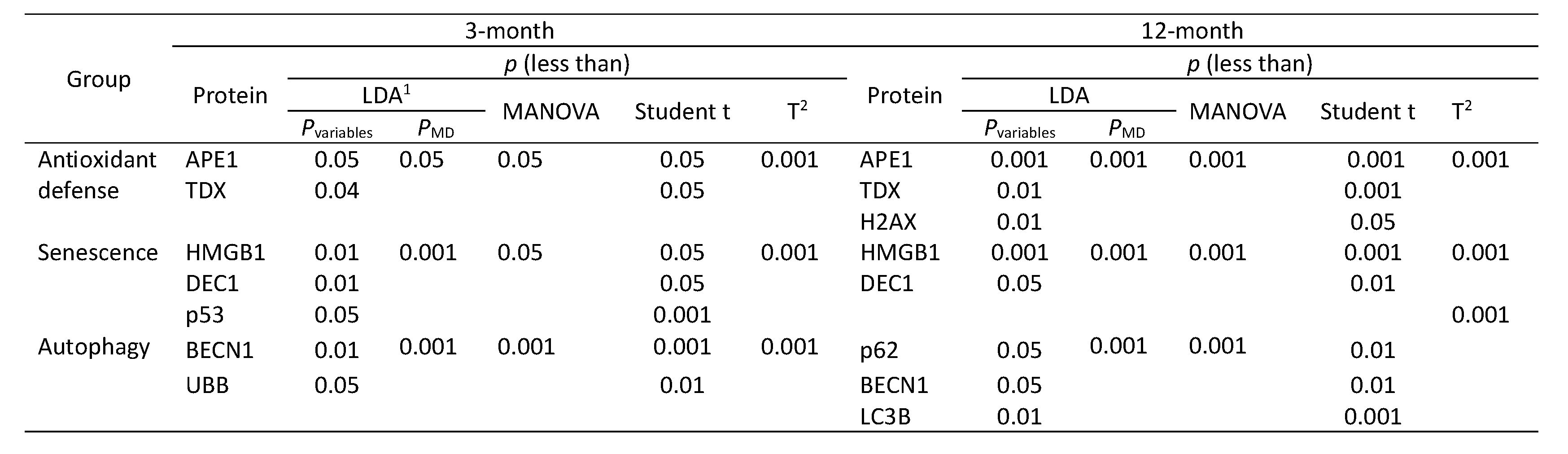
Task: Select the LC3B protein cell
Action: [x=885, y=417]
